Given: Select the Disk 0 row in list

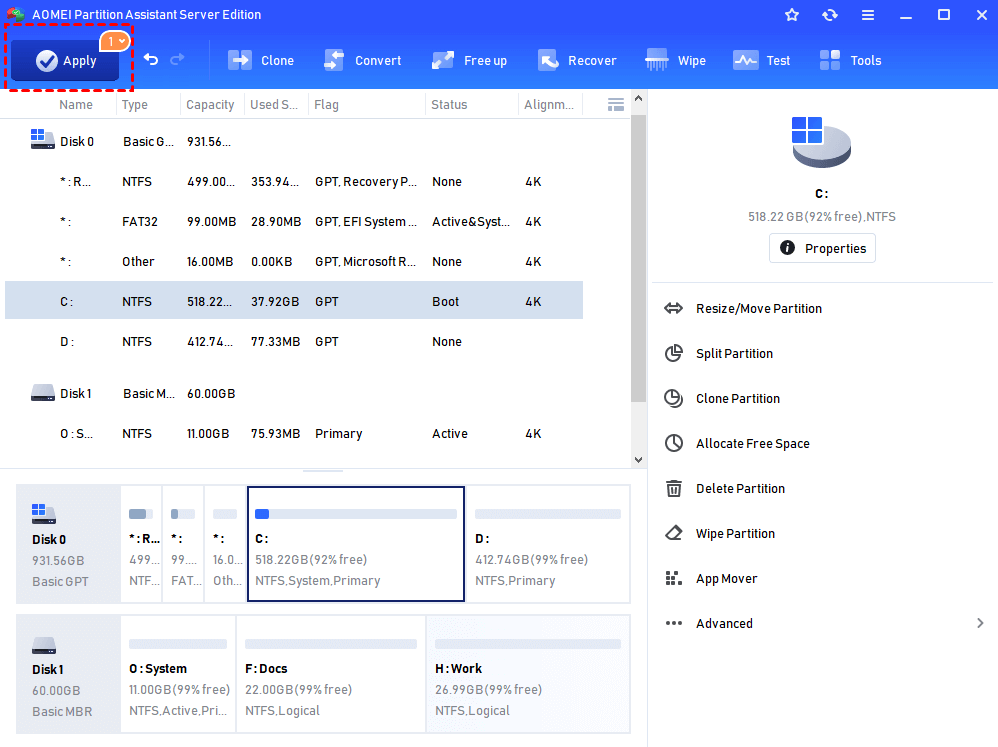Looking at the screenshot, I should (x=294, y=141).
